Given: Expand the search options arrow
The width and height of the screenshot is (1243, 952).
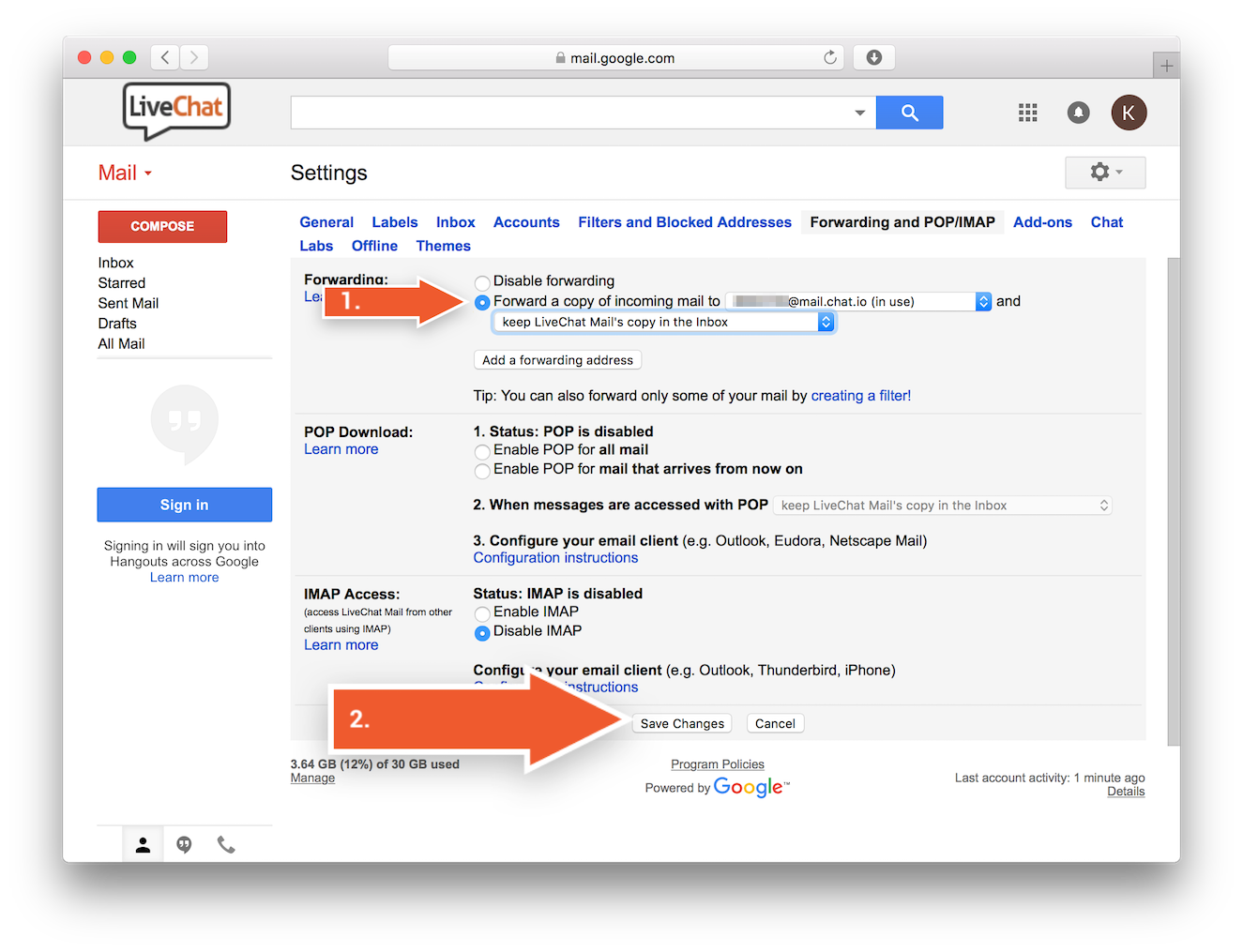Looking at the screenshot, I should point(859,113).
